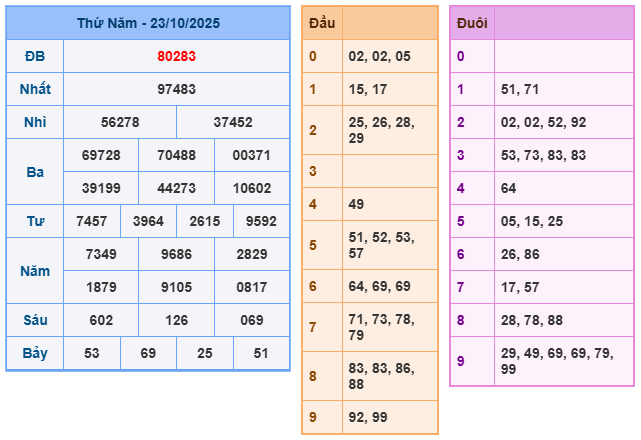This screenshot has height=440, width=641.
Task: Click Ba prize number 10602
Action: [x=252, y=188]
